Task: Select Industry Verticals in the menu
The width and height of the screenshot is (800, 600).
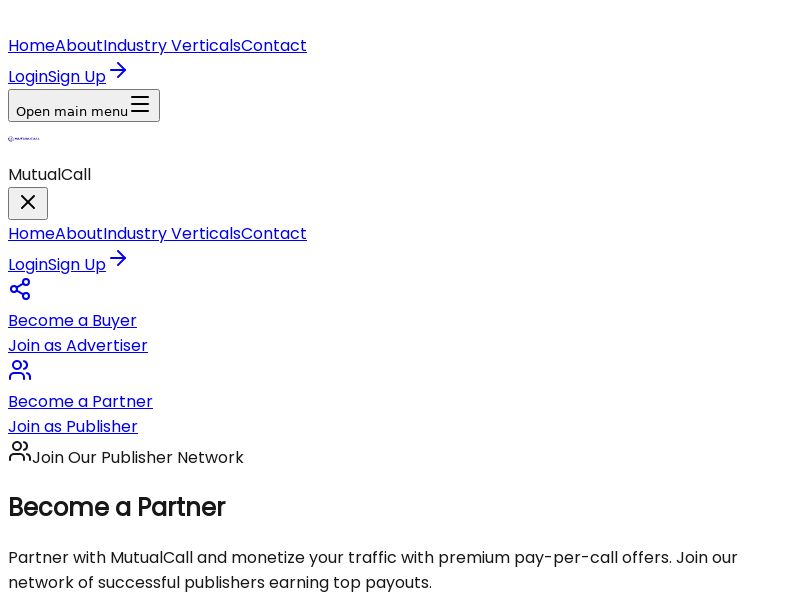Action: point(171,45)
